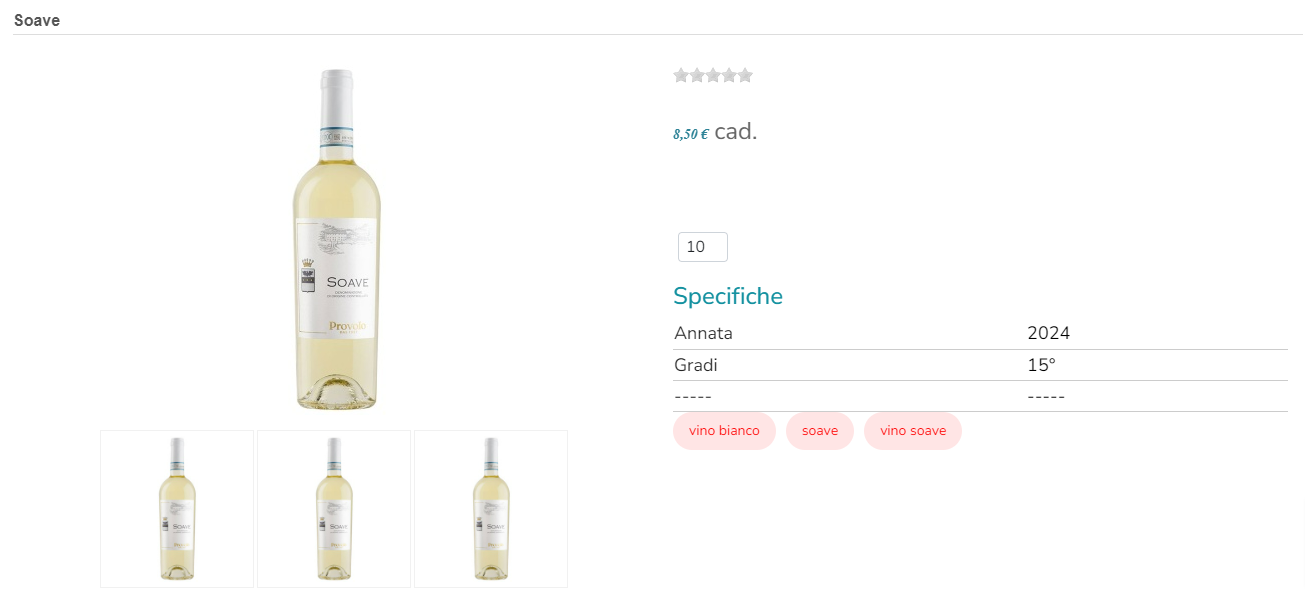Give a three-star rating
1305x614 pixels.
713,75
